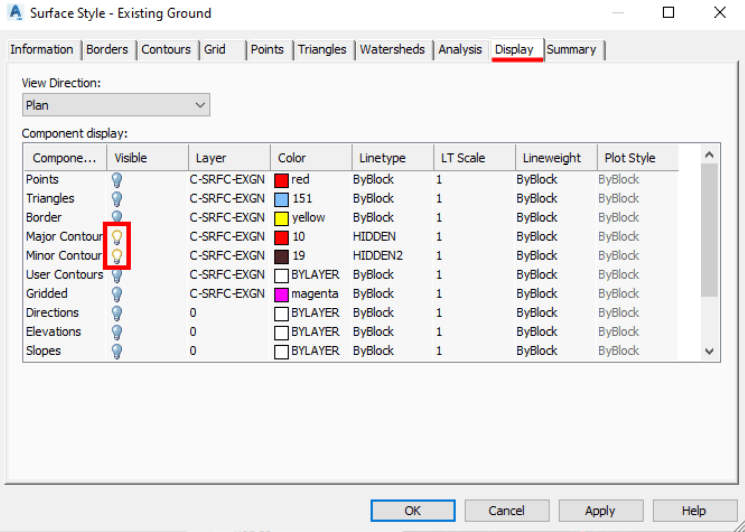Screen dimensions: 745x532
Task: Switch to the Information tab
Action: [42, 49]
